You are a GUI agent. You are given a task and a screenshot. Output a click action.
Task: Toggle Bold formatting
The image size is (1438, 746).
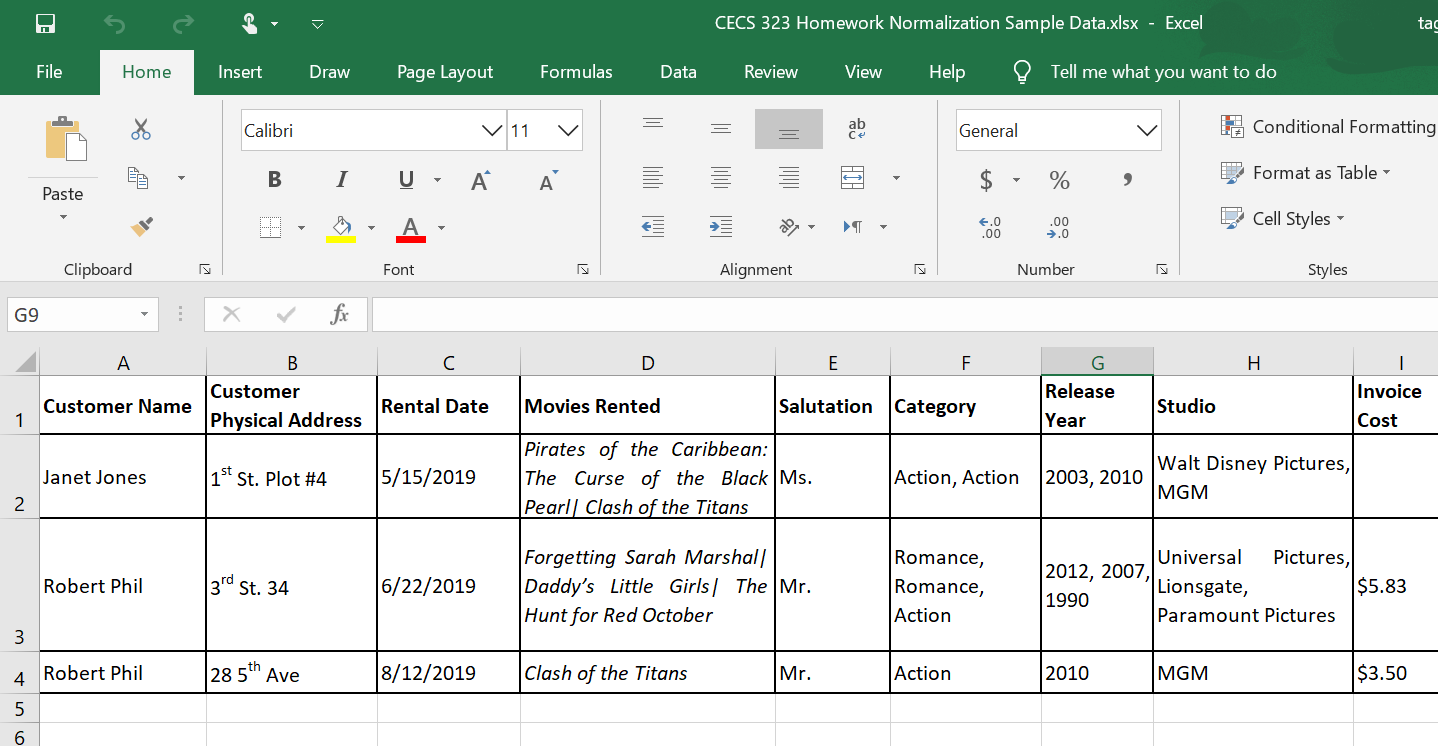pos(274,180)
